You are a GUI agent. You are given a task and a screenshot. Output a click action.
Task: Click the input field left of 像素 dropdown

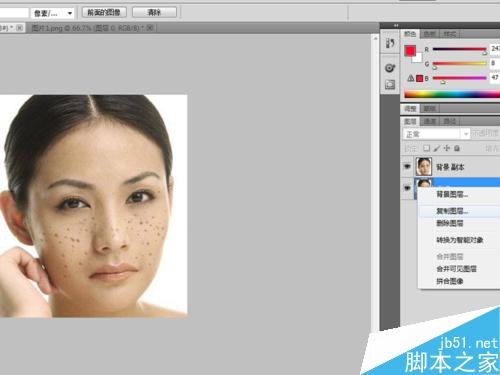(14, 13)
